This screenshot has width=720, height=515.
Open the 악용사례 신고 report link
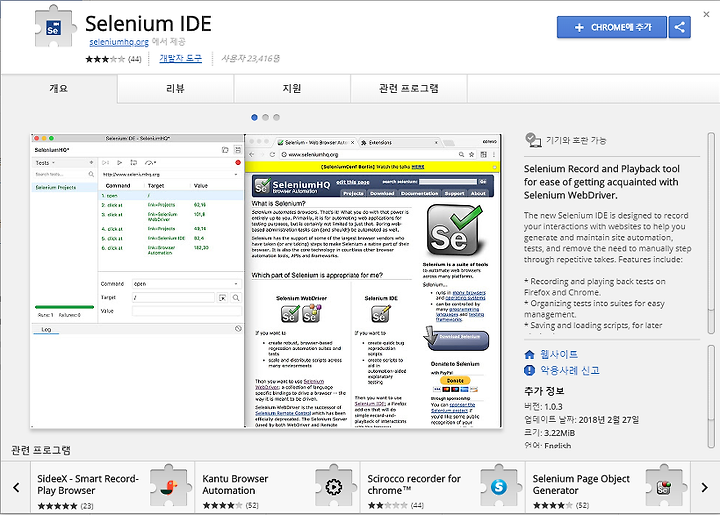(x=570, y=370)
